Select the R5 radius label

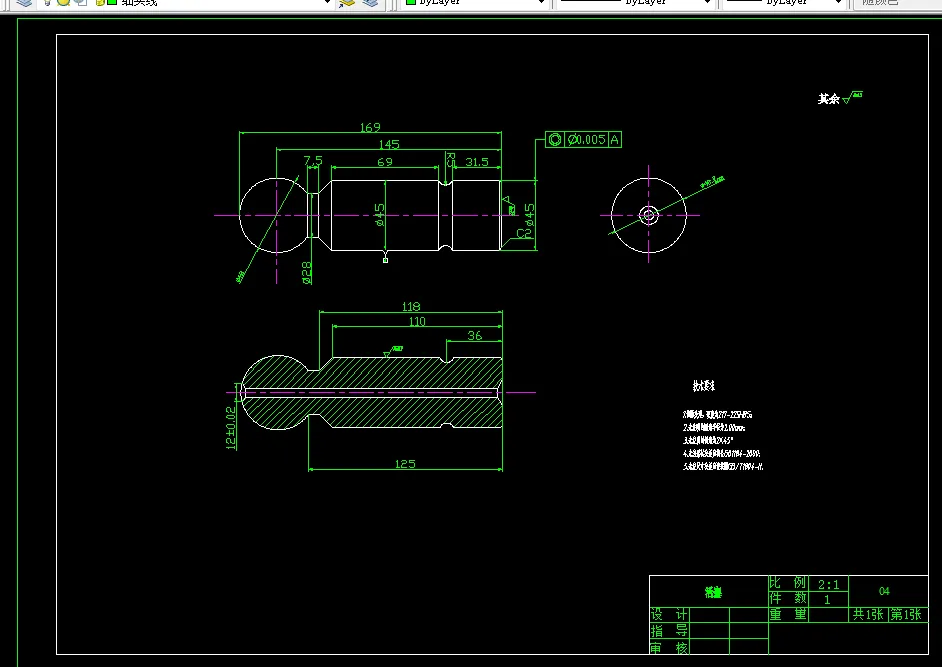click(x=450, y=159)
